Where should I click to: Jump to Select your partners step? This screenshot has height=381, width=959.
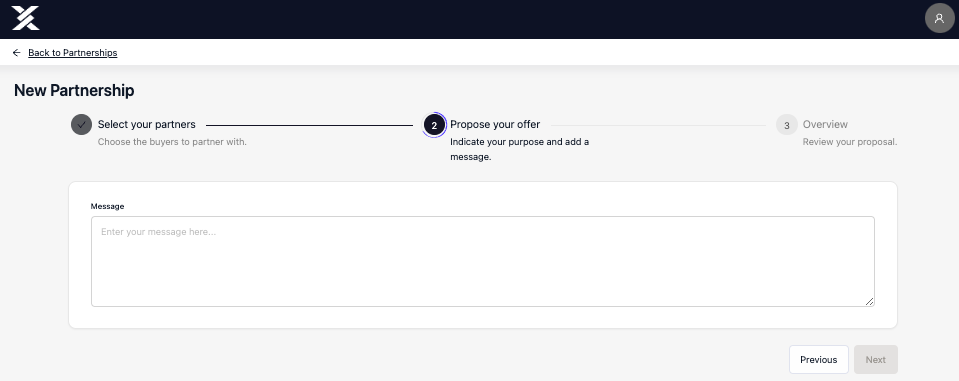[147, 124]
